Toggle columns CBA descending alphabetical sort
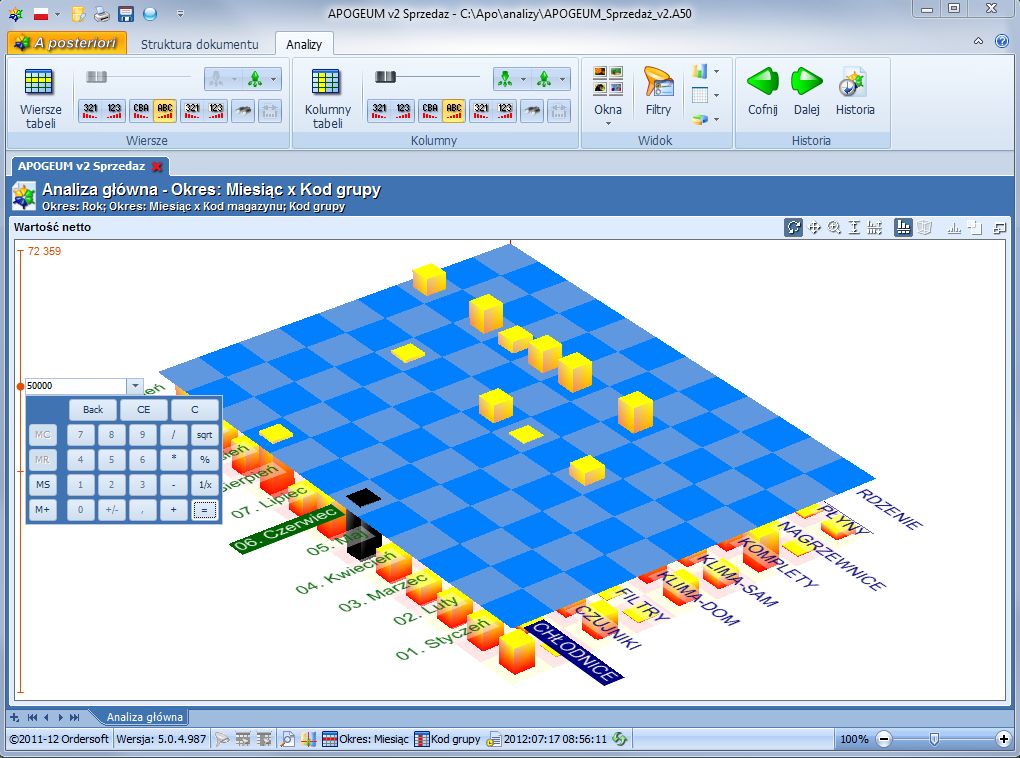 pos(430,111)
